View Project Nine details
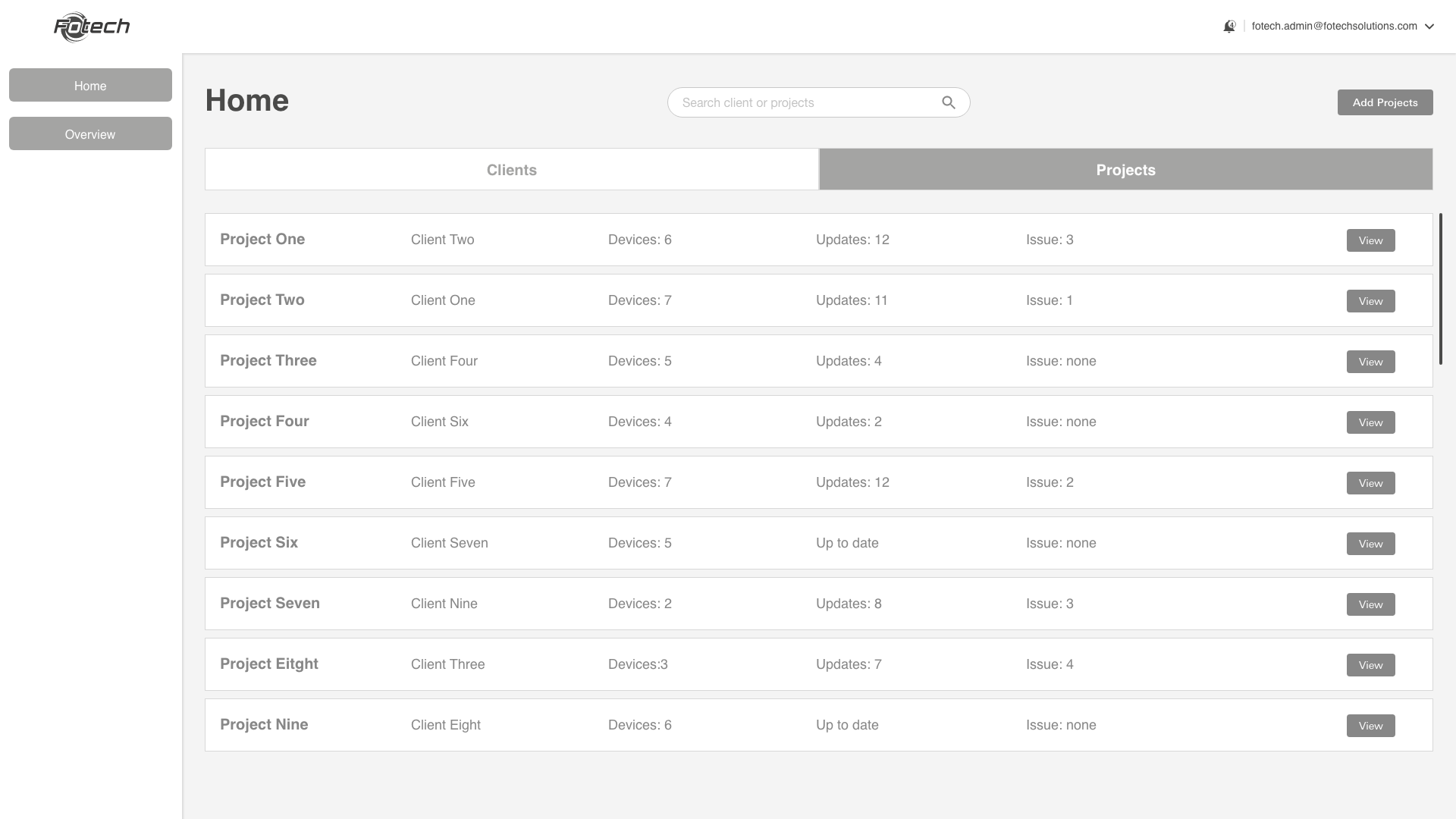Screen dimensions: 1456x819 (1370, 726)
